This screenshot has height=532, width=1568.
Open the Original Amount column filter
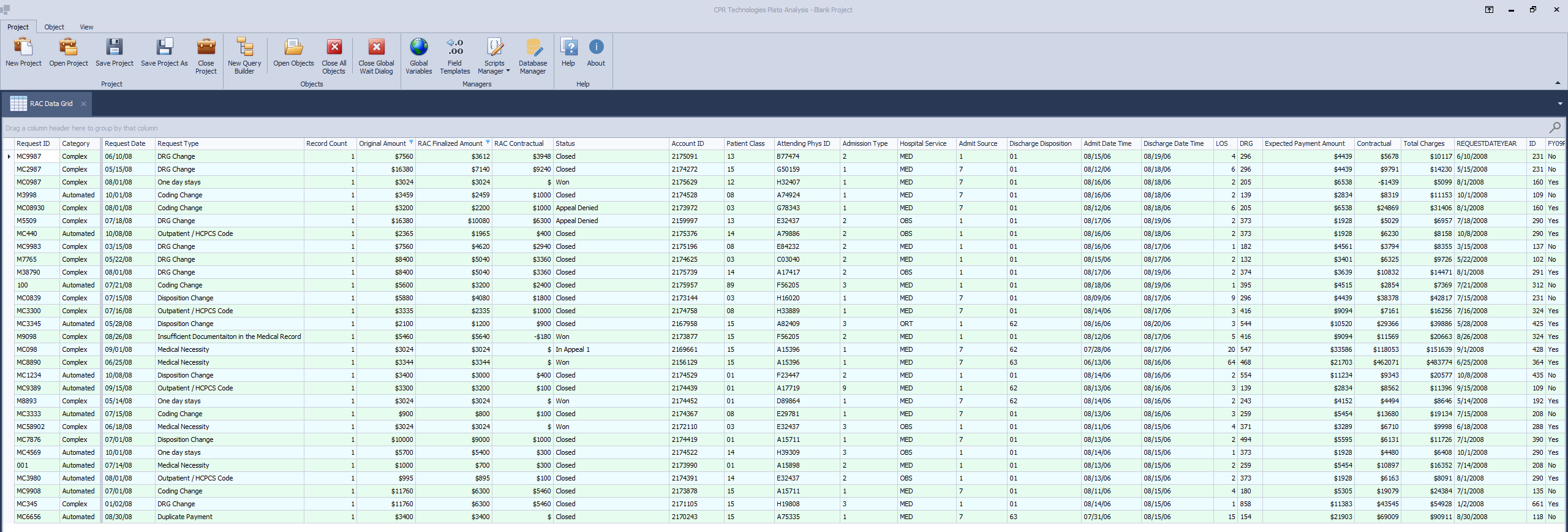pos(411,142)
